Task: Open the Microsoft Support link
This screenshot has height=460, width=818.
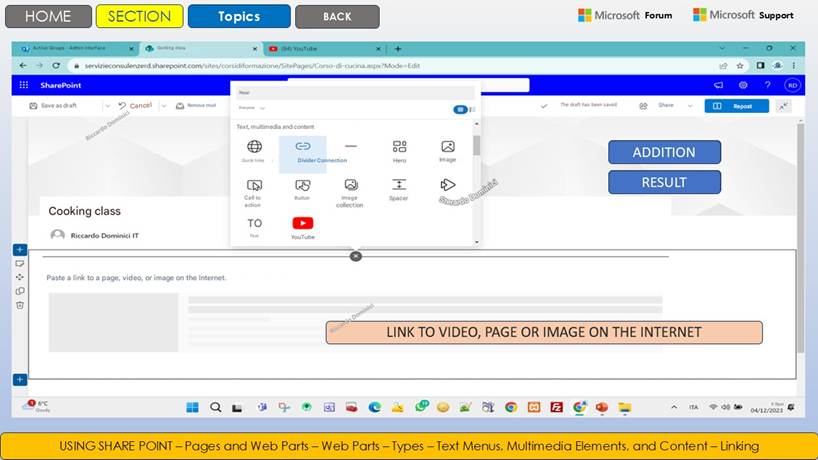Action: pos(743,15)
